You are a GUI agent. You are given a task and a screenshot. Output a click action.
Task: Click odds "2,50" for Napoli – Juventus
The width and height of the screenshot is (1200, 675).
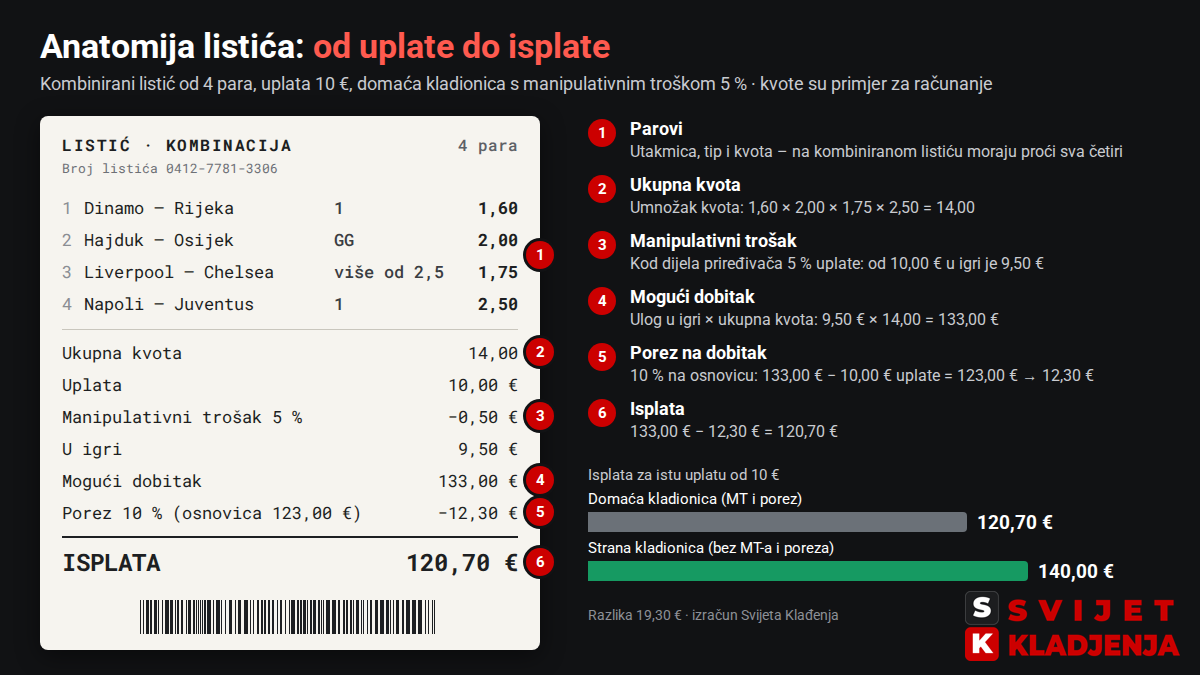(x=498, y=305)
